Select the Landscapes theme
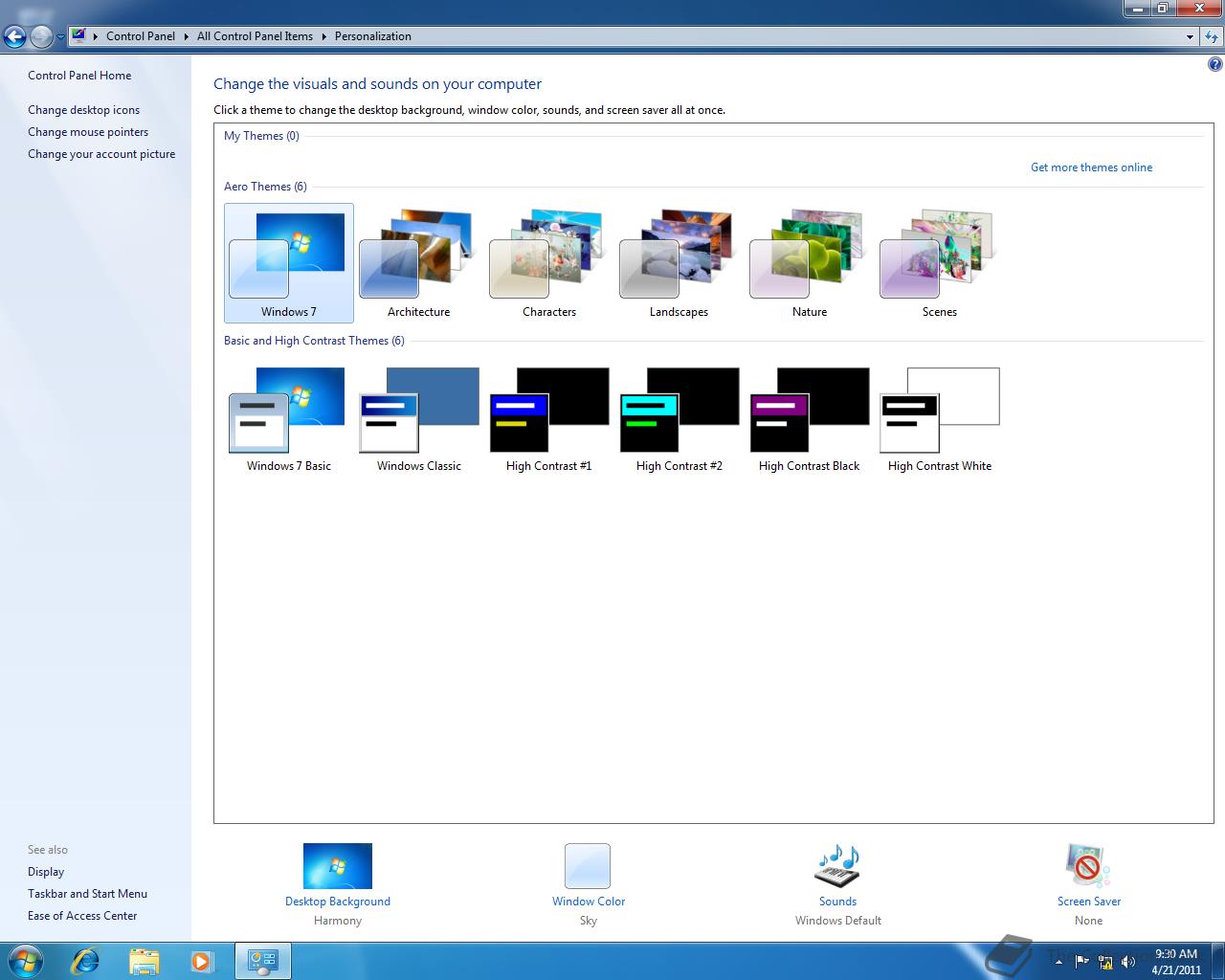1225x980 pixels. tap(679, 263)
